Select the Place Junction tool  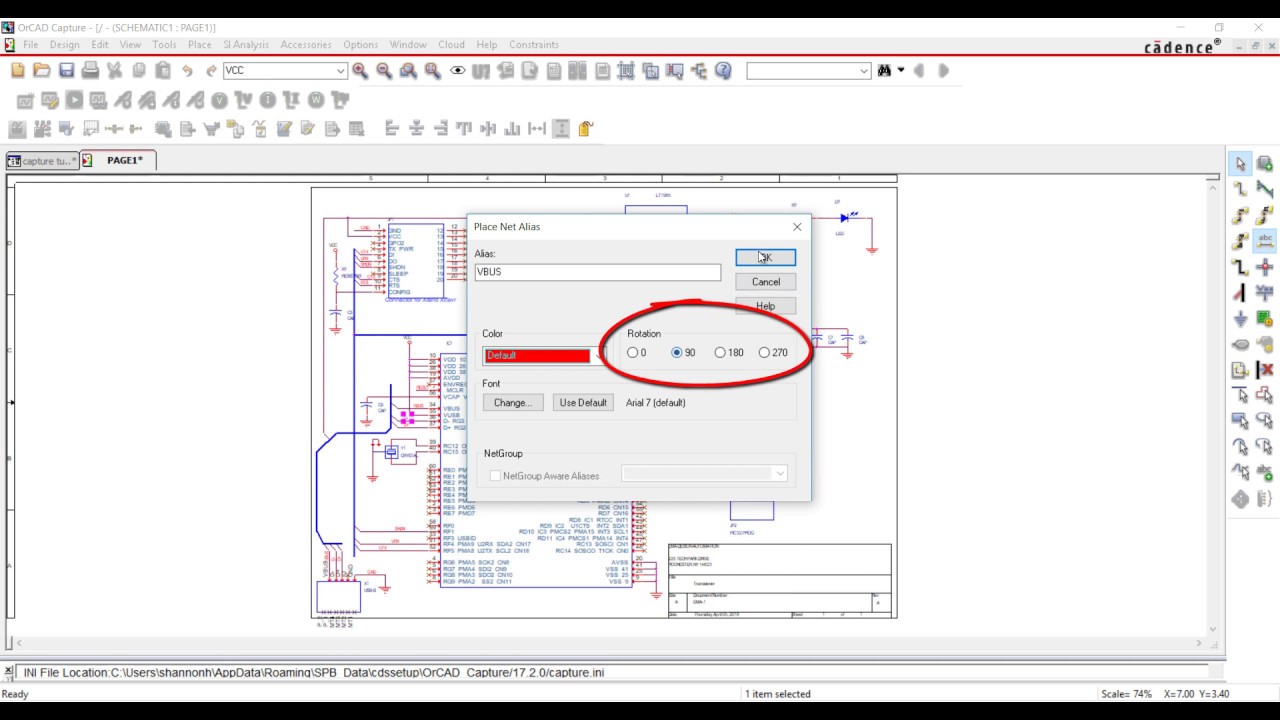[x=1264, y=267]
